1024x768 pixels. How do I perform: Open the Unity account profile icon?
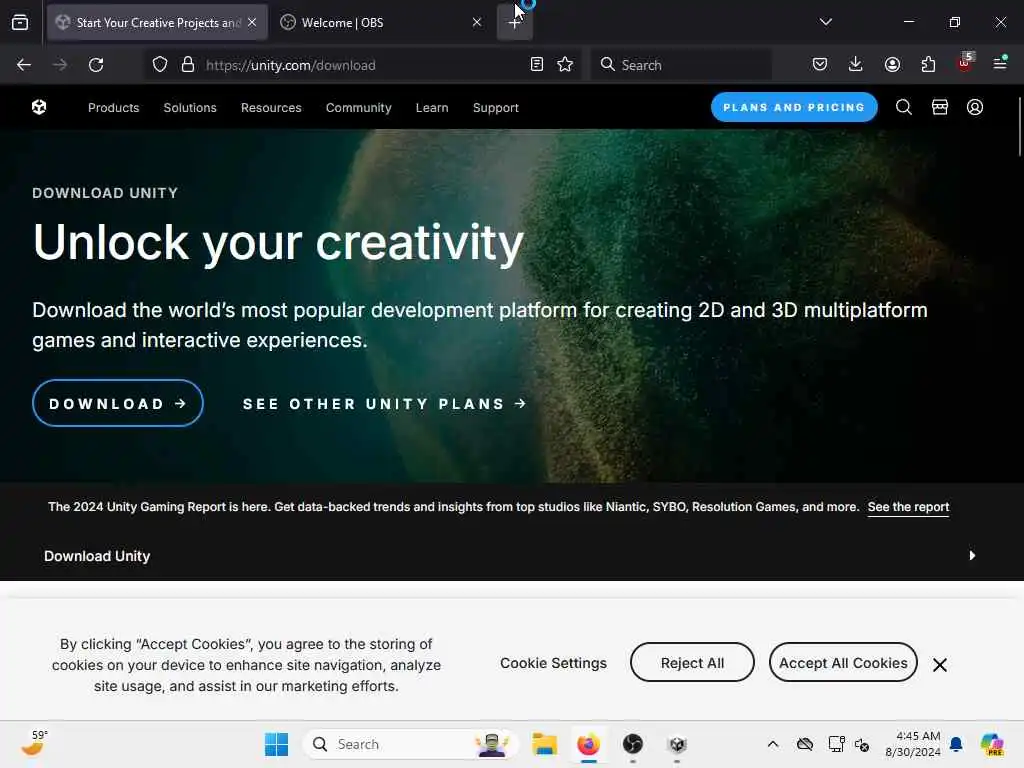click(x=975, y=107)
